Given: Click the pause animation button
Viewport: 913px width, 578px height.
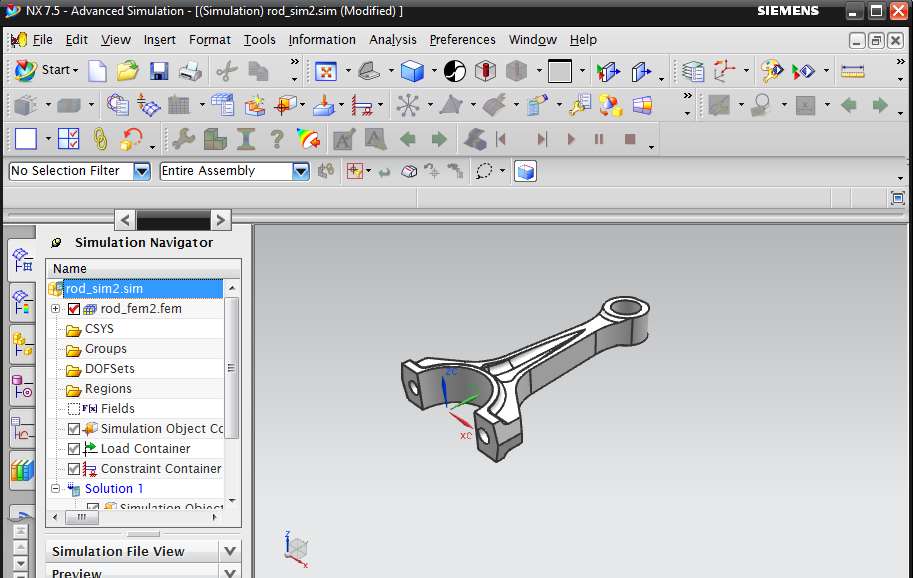Looking at the screenshot, I should [599, 139].
